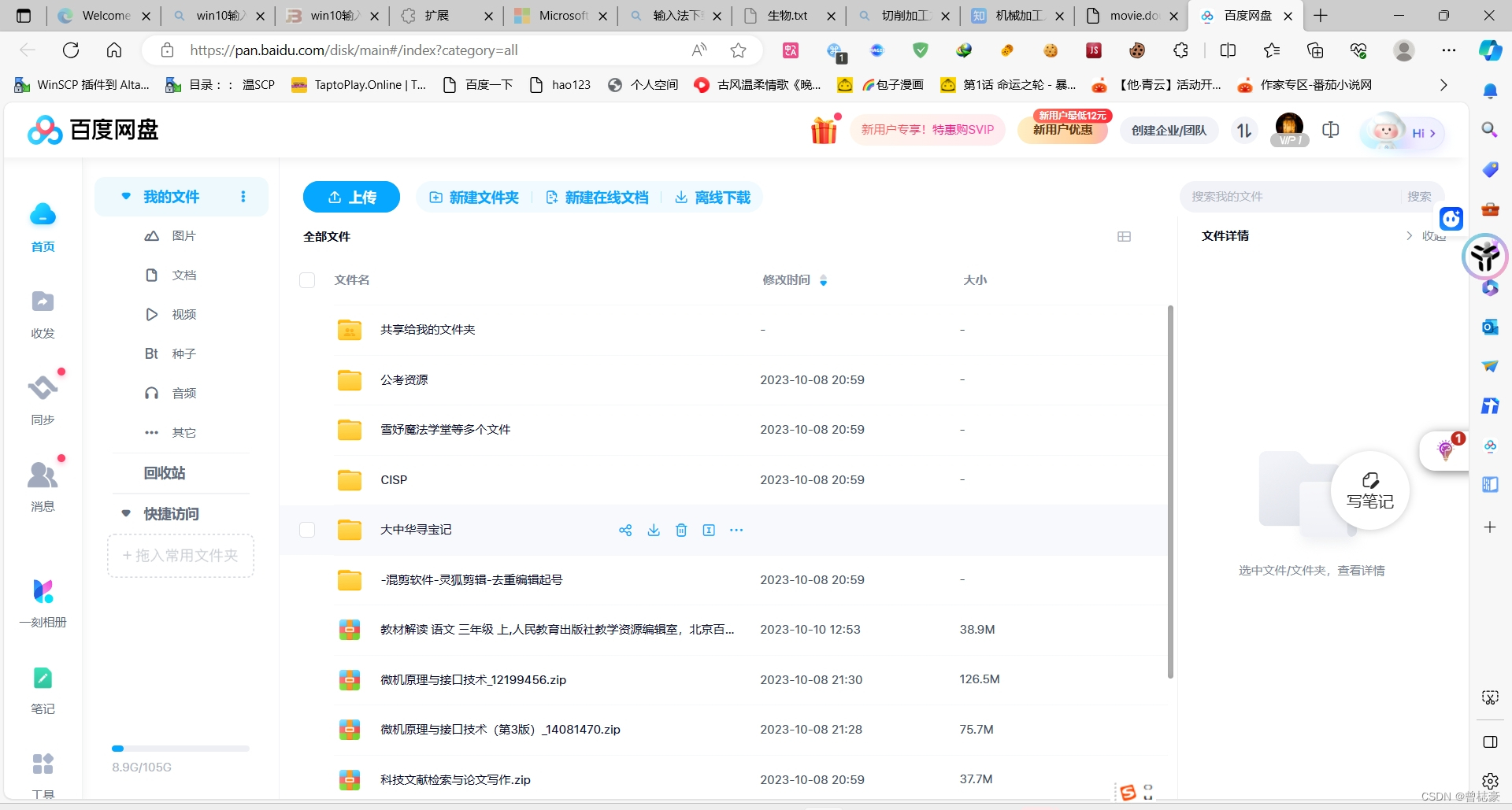Open the 回收站 recycle bin
This screenshot has height=810, width=1512.
pyautogui.click(x=165, y=473)
